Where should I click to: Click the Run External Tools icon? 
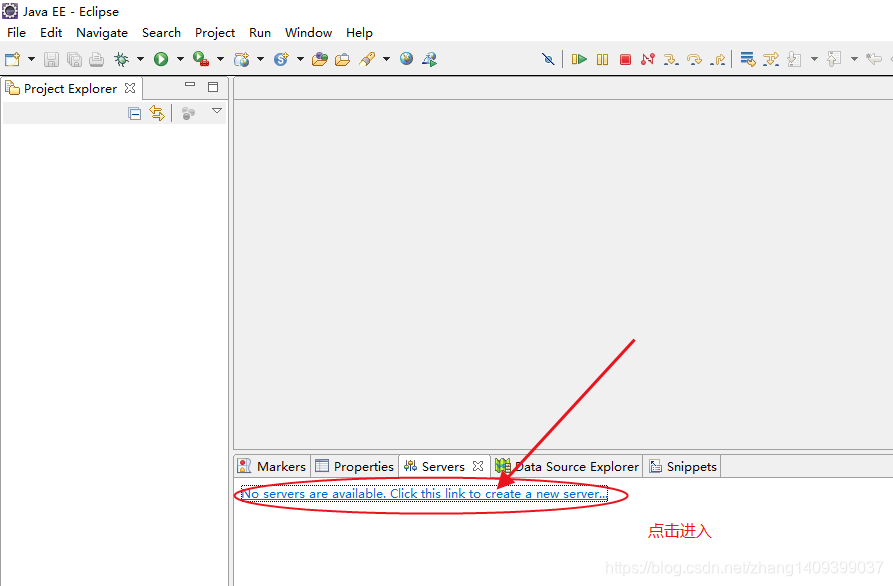(x=201, y=59)
